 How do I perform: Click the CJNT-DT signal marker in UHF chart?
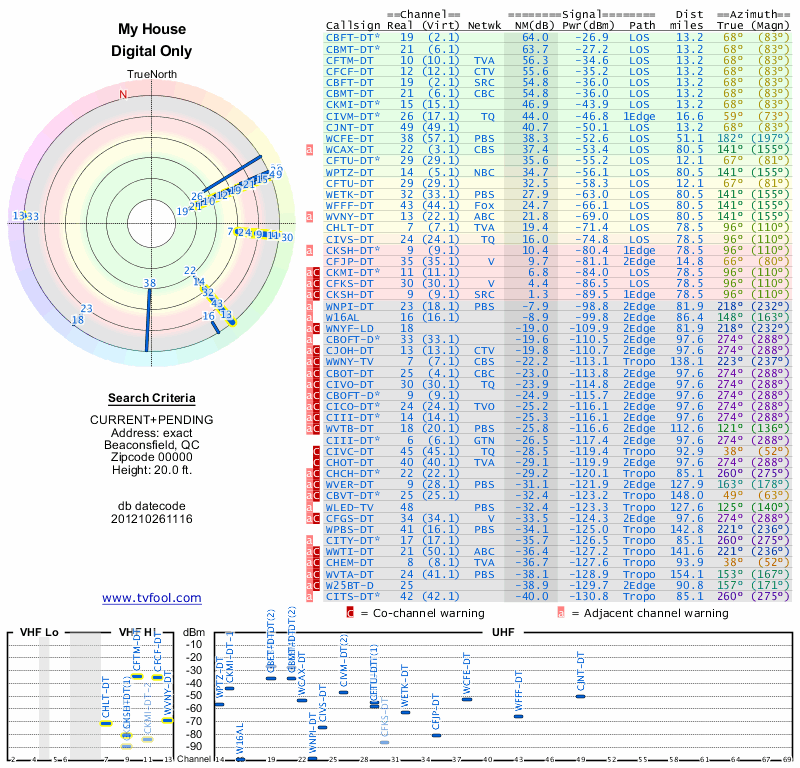coord(580,697)
